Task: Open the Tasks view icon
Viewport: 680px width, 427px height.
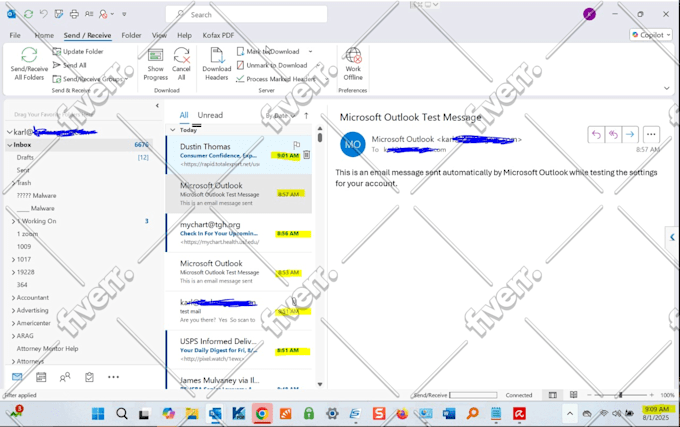Action: [89, 377]
